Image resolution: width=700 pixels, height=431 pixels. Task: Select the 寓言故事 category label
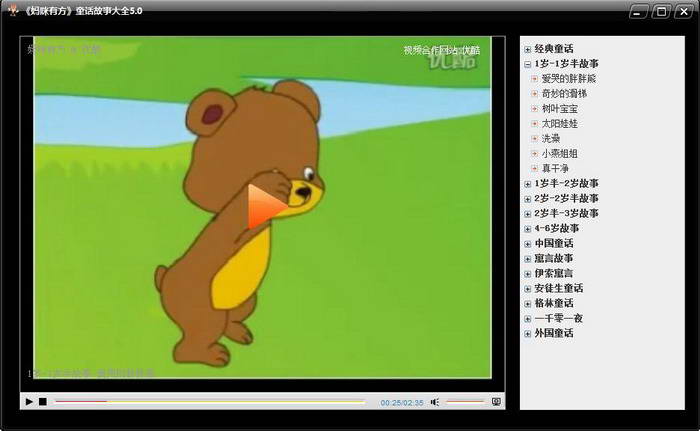click(x=554, y=258)
